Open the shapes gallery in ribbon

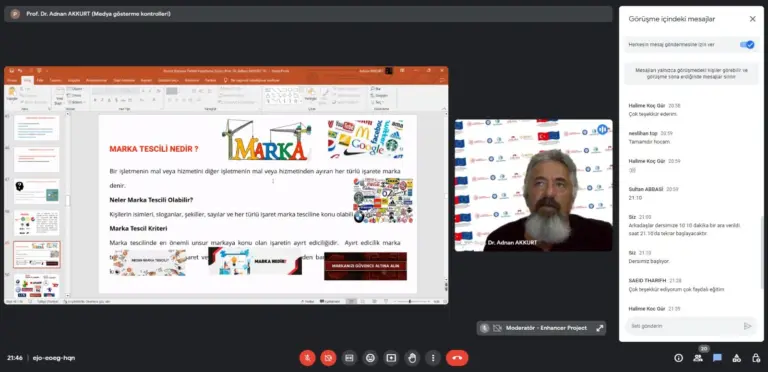pos(284,96)
